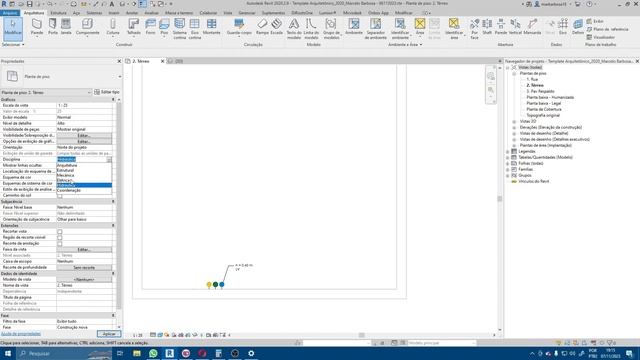Select the Sistema cortina tool
640x360 pixels.
click(179, 28)
